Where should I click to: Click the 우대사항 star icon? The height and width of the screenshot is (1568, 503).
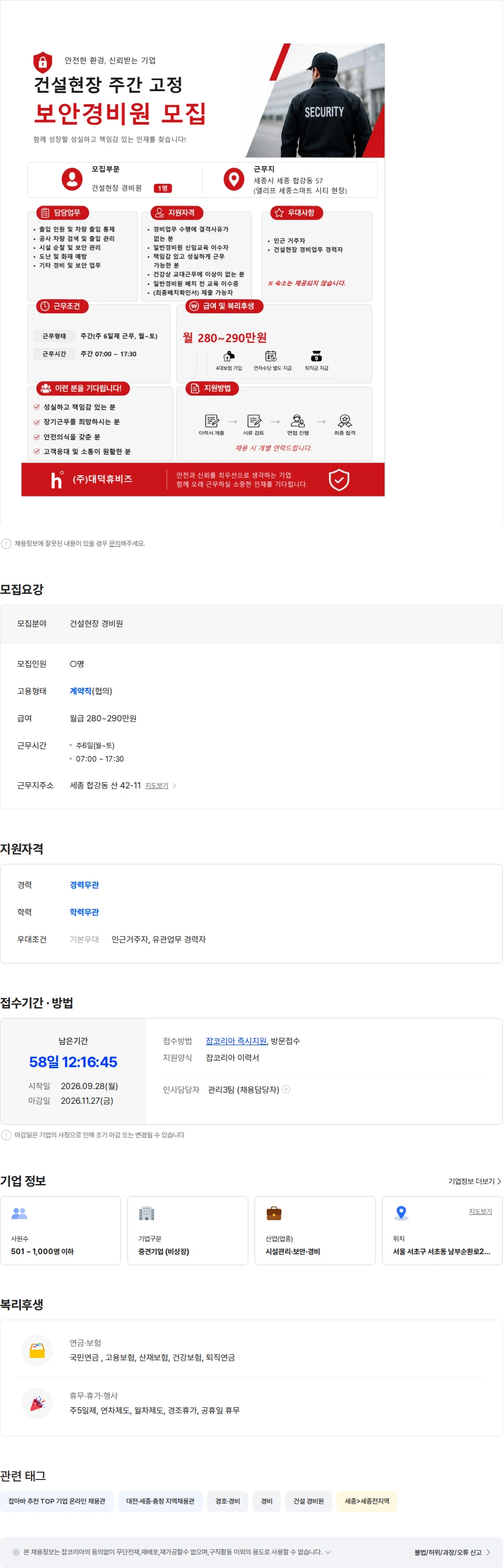click(x=279, y=212)
